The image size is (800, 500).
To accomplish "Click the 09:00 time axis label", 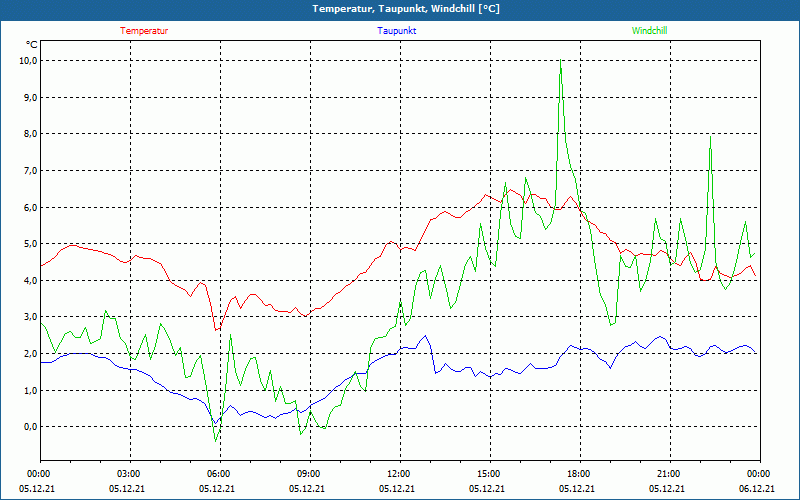I will [x=308, y=473].
